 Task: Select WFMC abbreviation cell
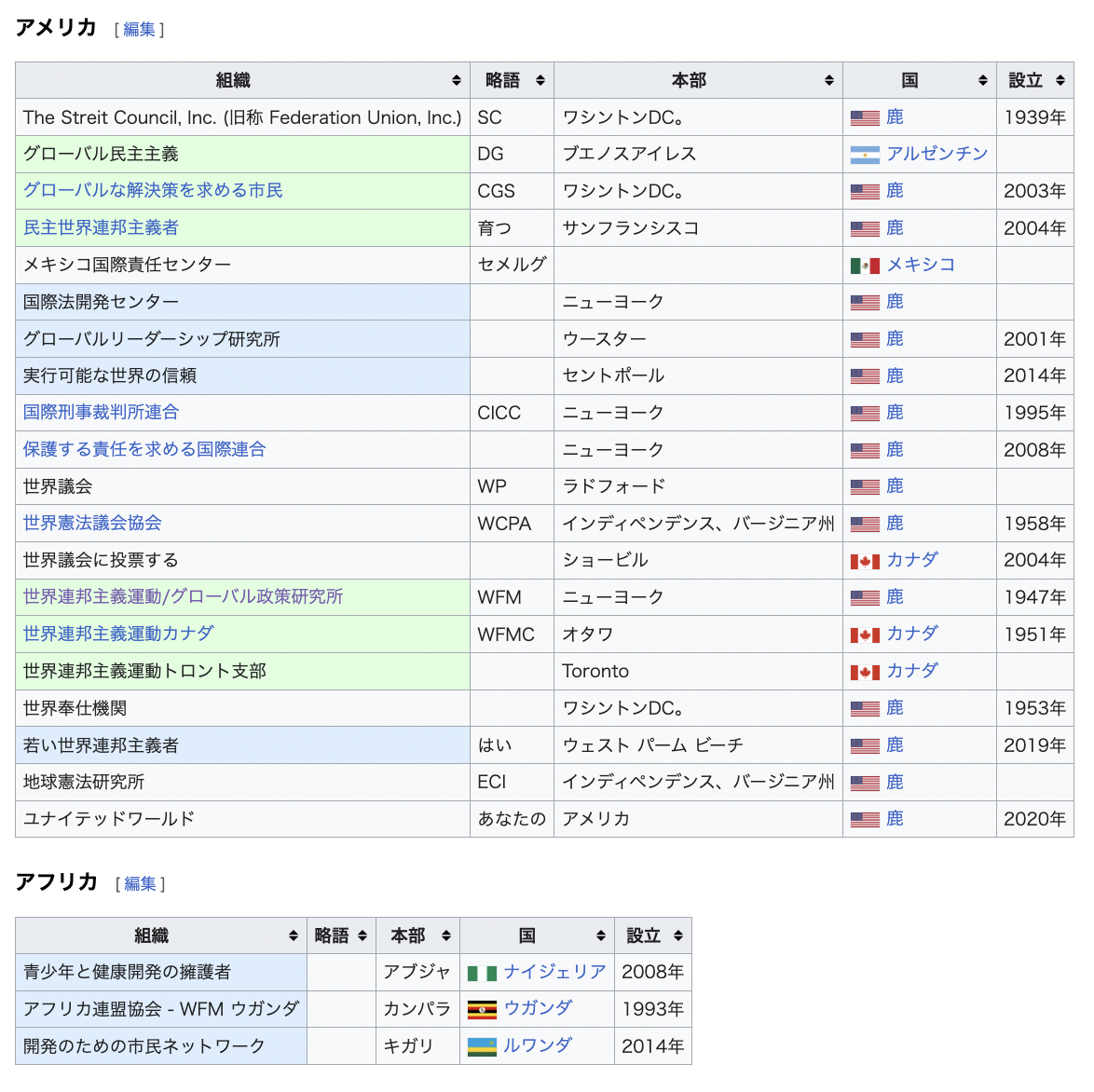[513, 635]
